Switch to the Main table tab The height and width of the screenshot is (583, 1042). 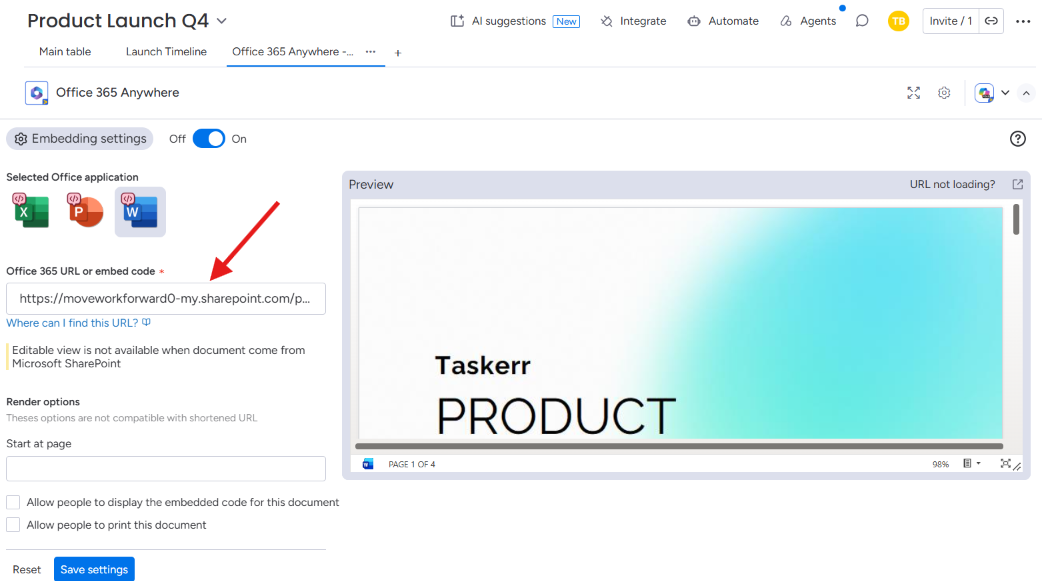(x=65, y=52)
